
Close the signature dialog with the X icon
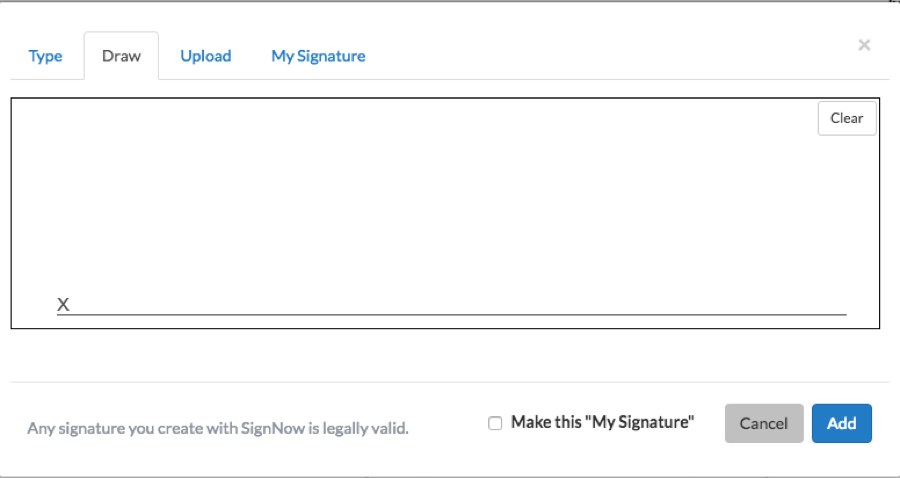[864, 45]
